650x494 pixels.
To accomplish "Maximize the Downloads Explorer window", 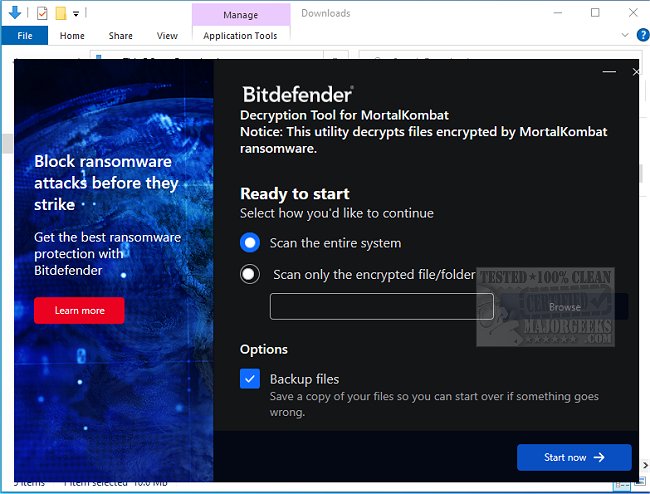I will [x=595, y=13].
